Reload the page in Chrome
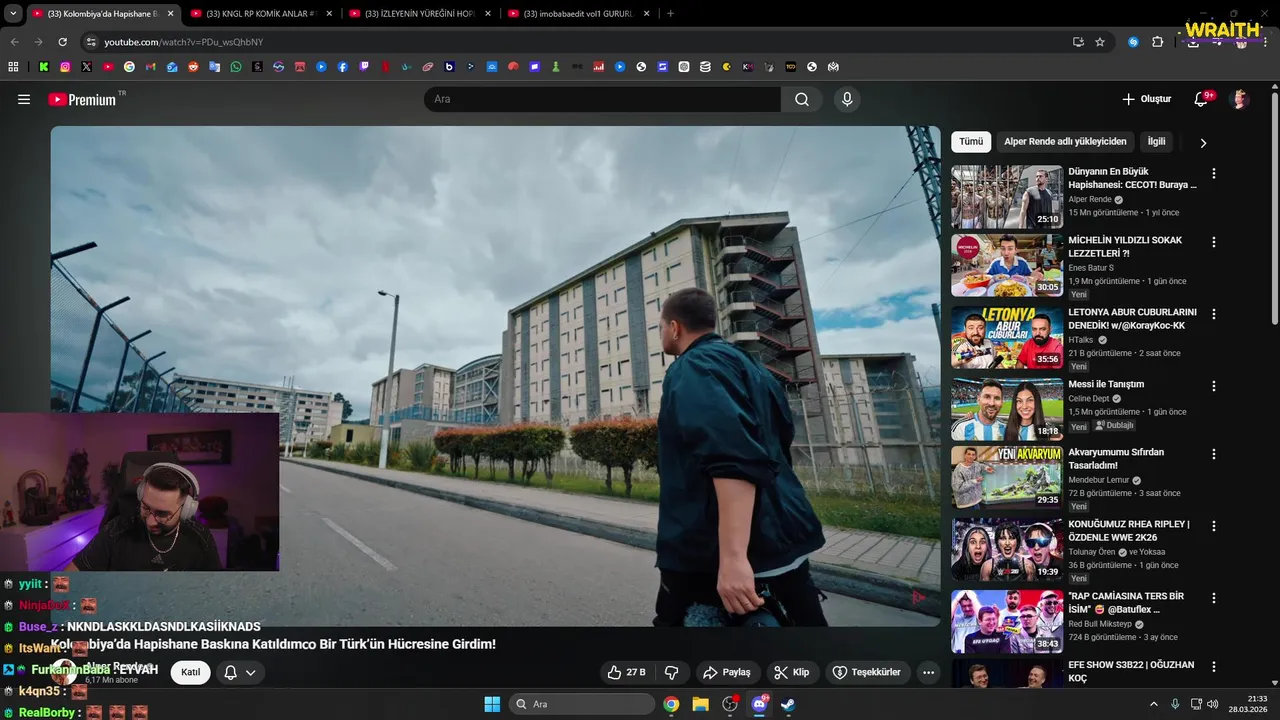The image size is (1280, 720). 62,42
